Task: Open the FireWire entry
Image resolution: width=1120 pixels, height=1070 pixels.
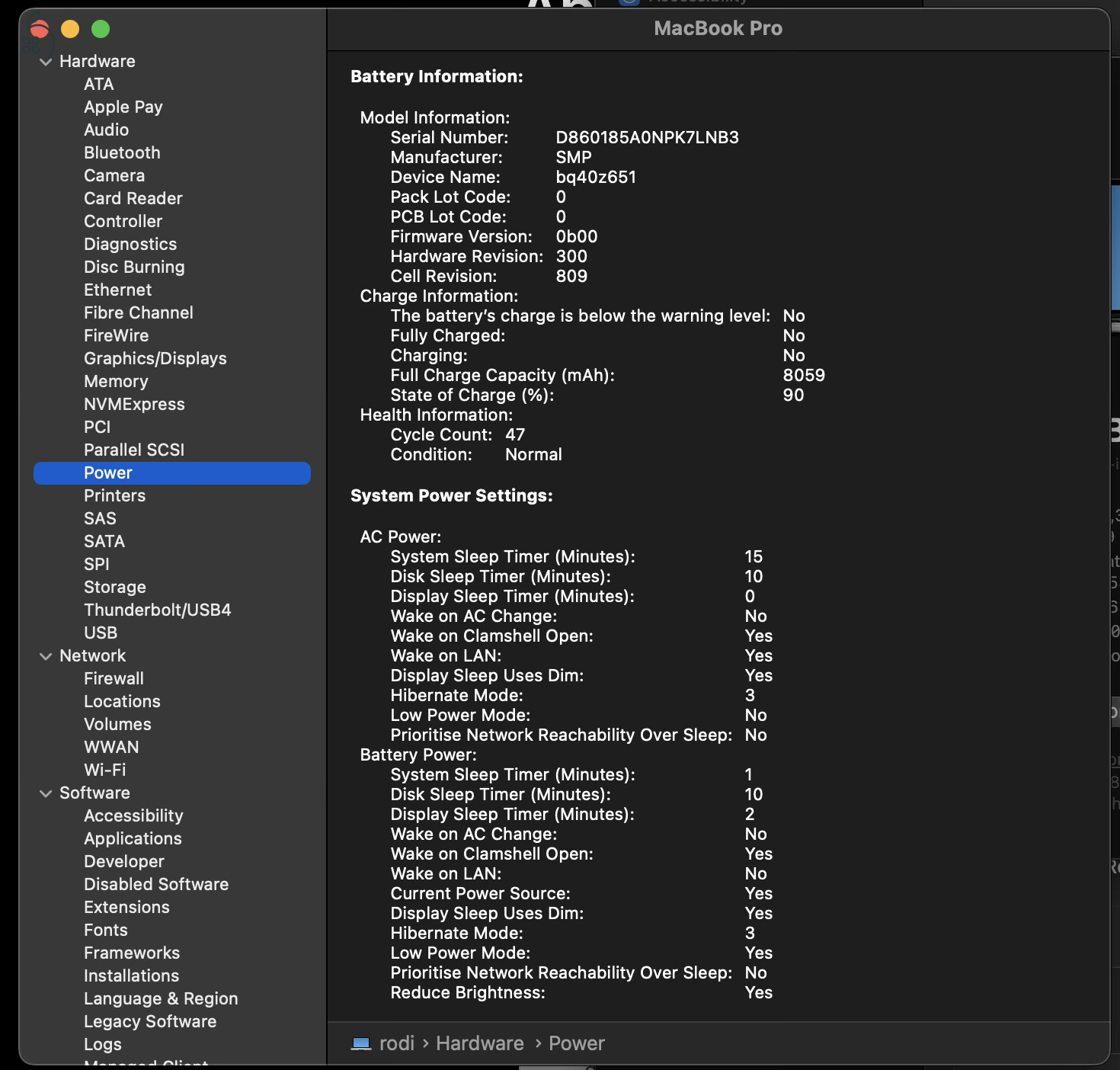Action: point(117,335)
